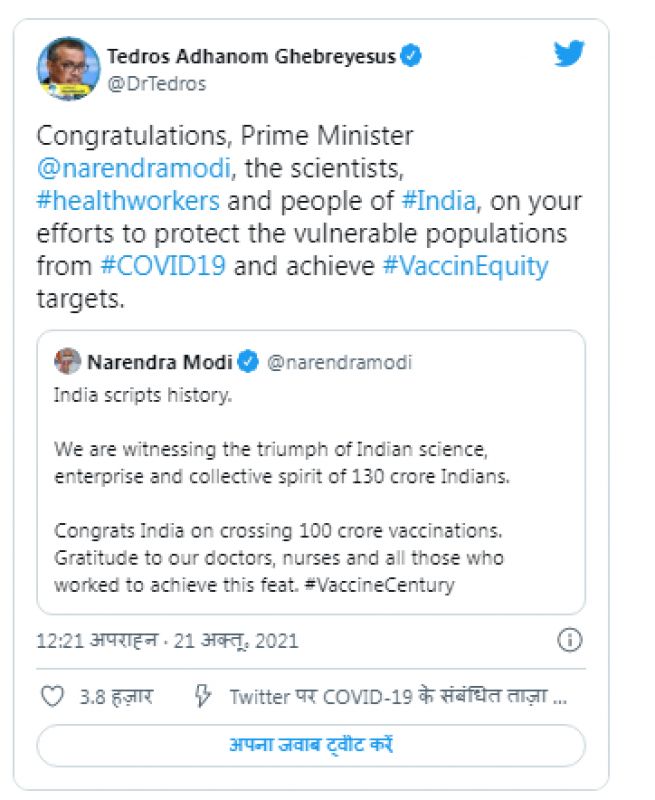
Task: Click the heart like icon
Action: 50,696
